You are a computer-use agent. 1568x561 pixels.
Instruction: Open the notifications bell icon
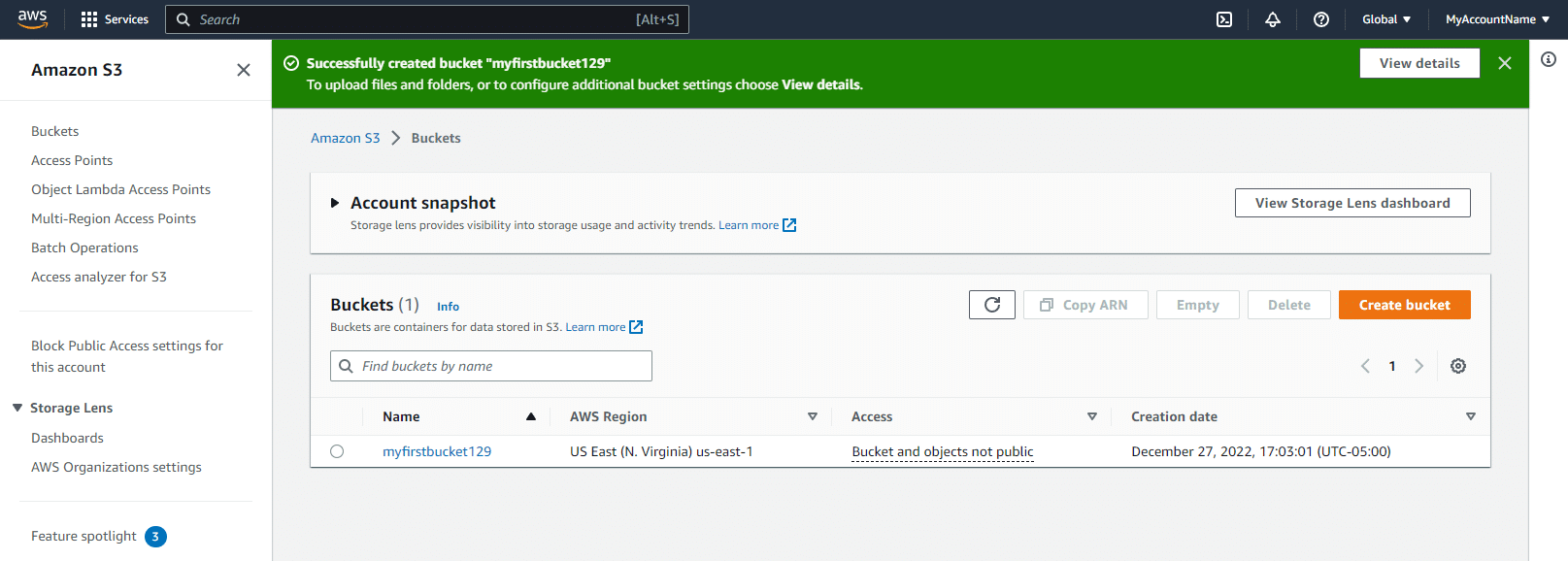click(1272, 19)
